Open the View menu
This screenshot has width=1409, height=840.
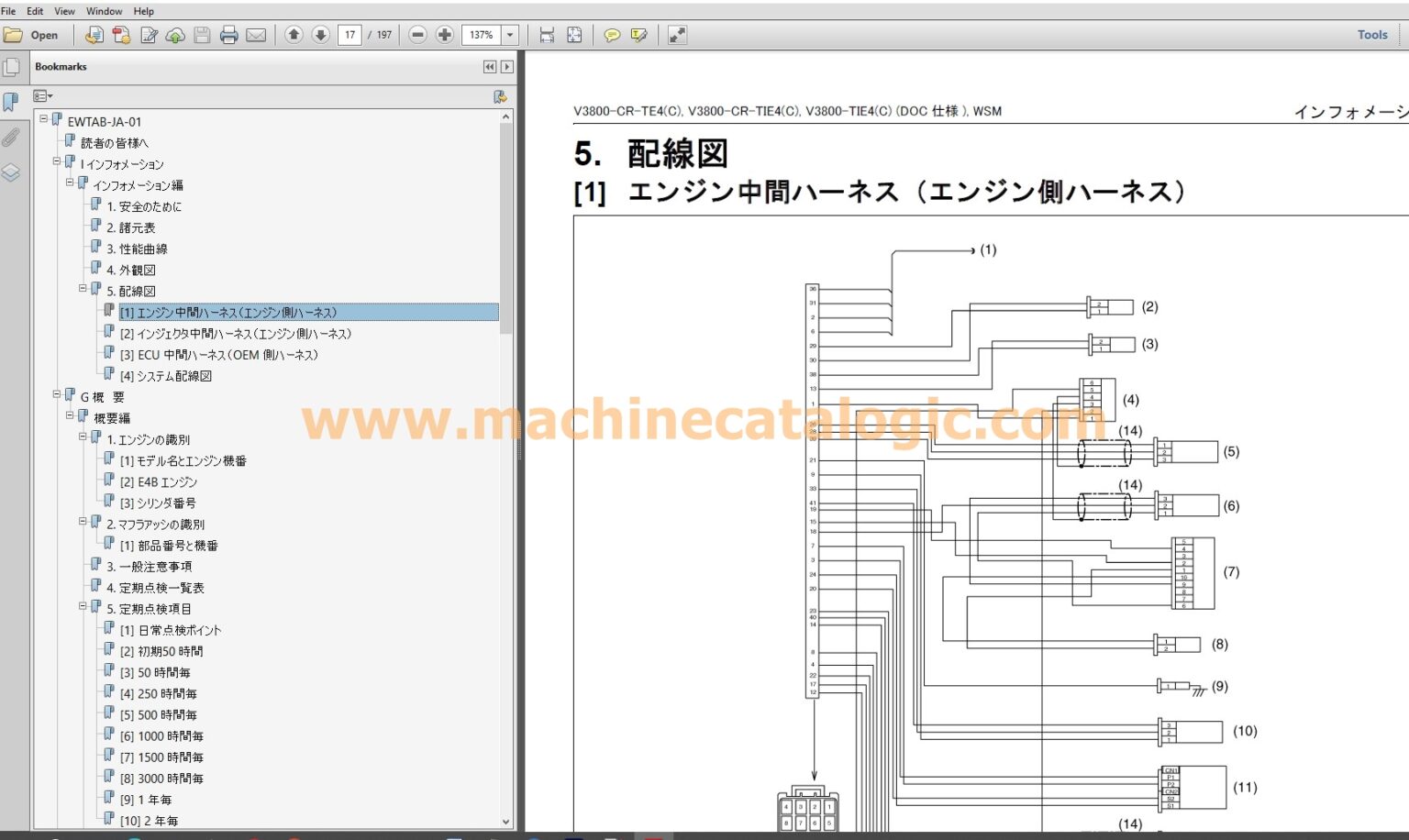click(64, 11)
